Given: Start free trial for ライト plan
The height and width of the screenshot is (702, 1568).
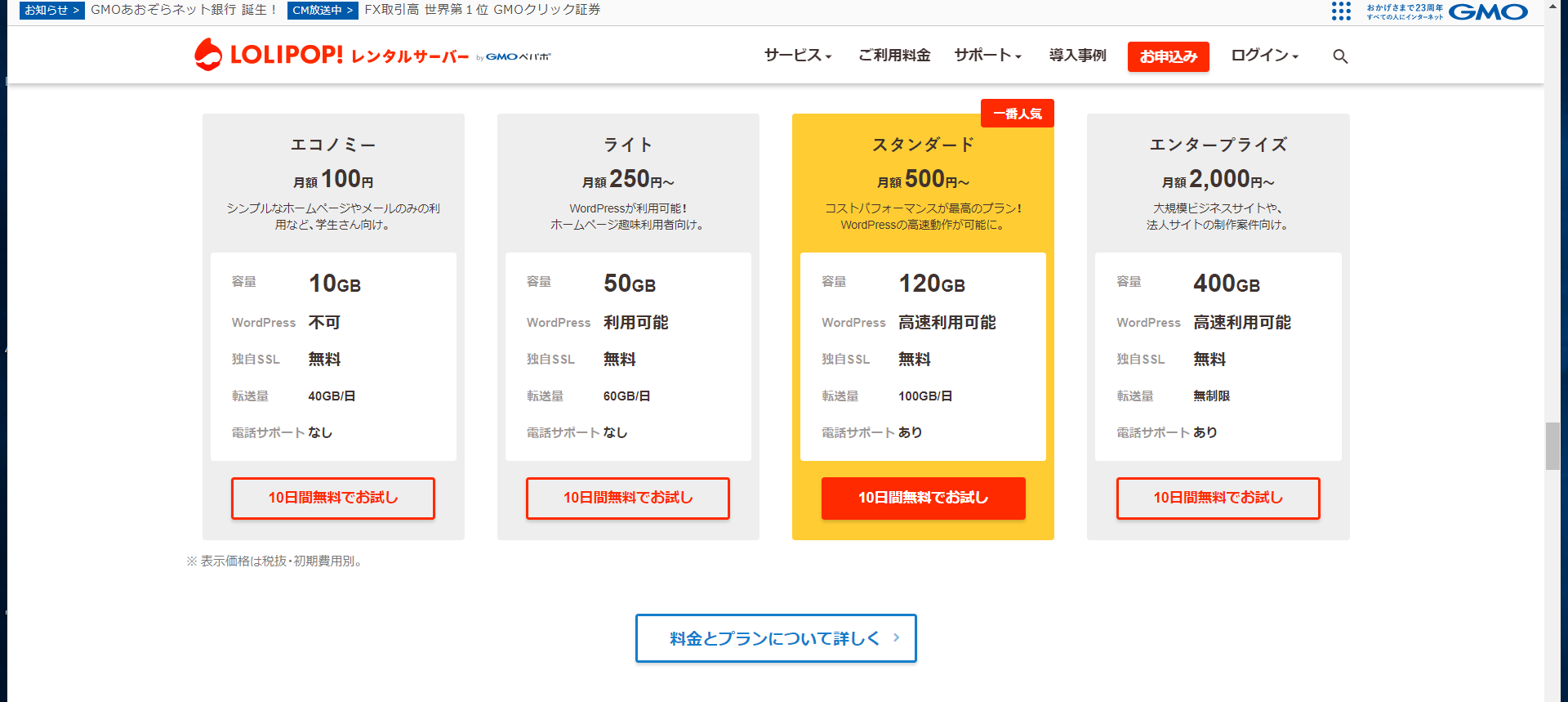Looking at the screenshot, I should 628,498.
